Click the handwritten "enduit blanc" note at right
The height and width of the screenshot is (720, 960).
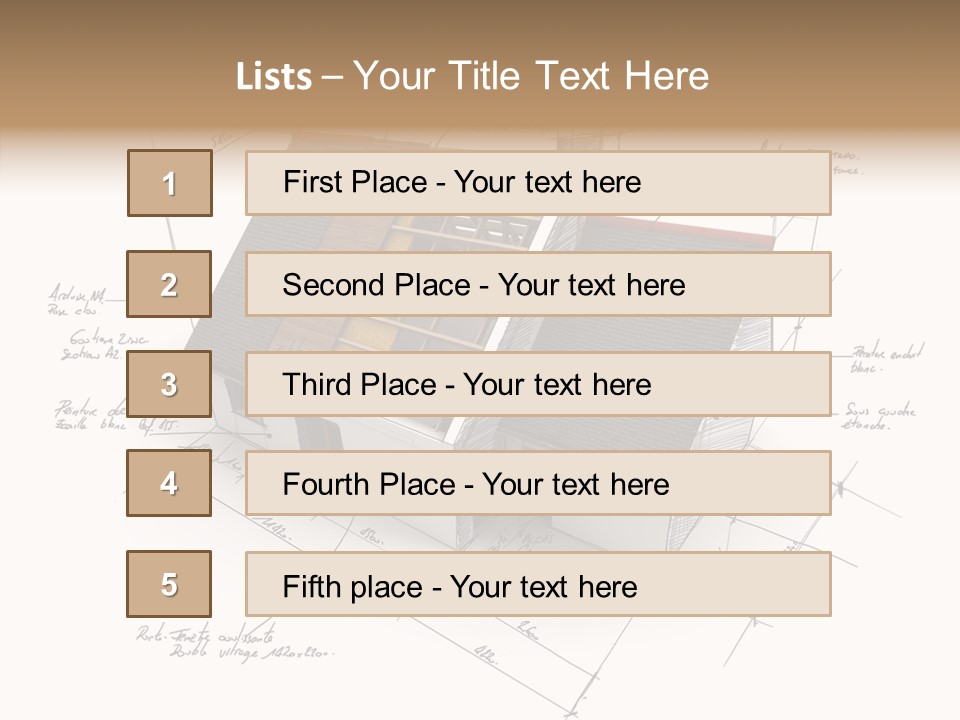888,359
